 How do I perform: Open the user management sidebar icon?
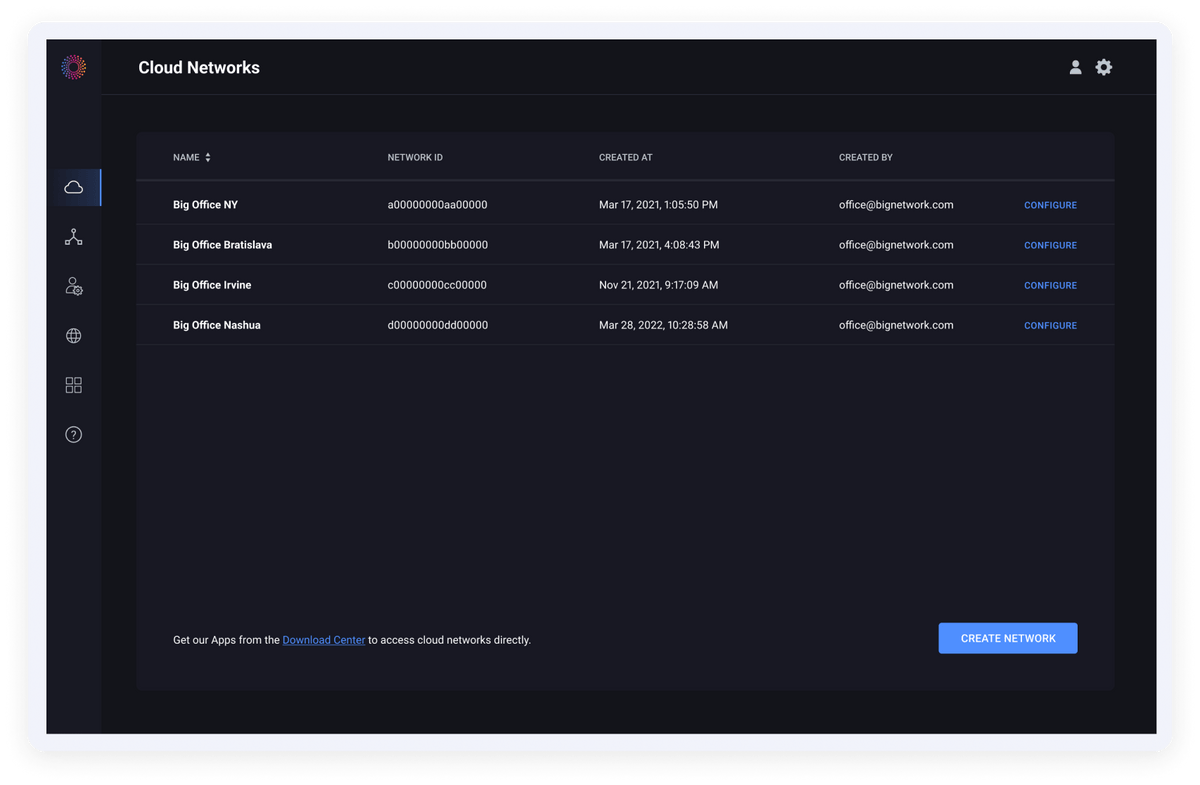(73, 286)
